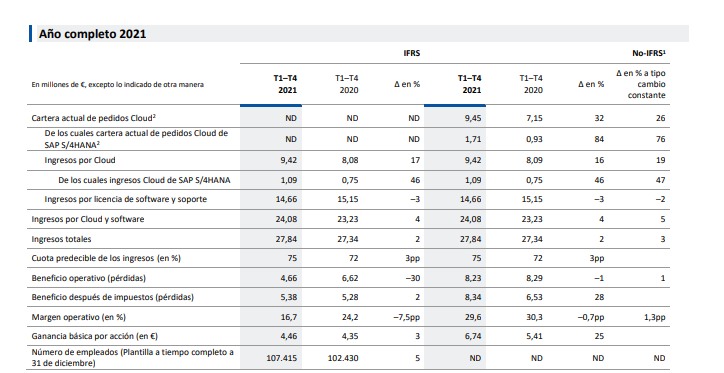Click 'De los cuales ingresos Cloud de SAP S/4HANA'
Image resolution: width=724 pixels, height=373 pixels.
pos(144,180)
